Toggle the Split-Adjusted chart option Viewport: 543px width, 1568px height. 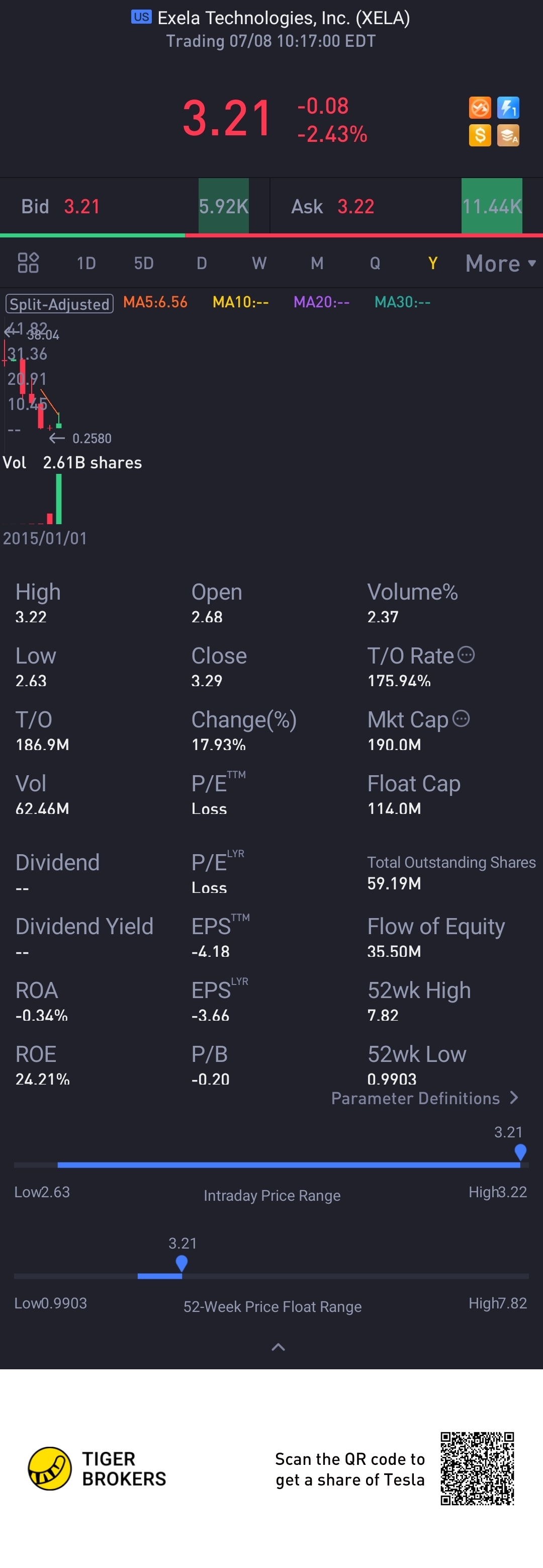pyautogui.click(x=60, y=304)
